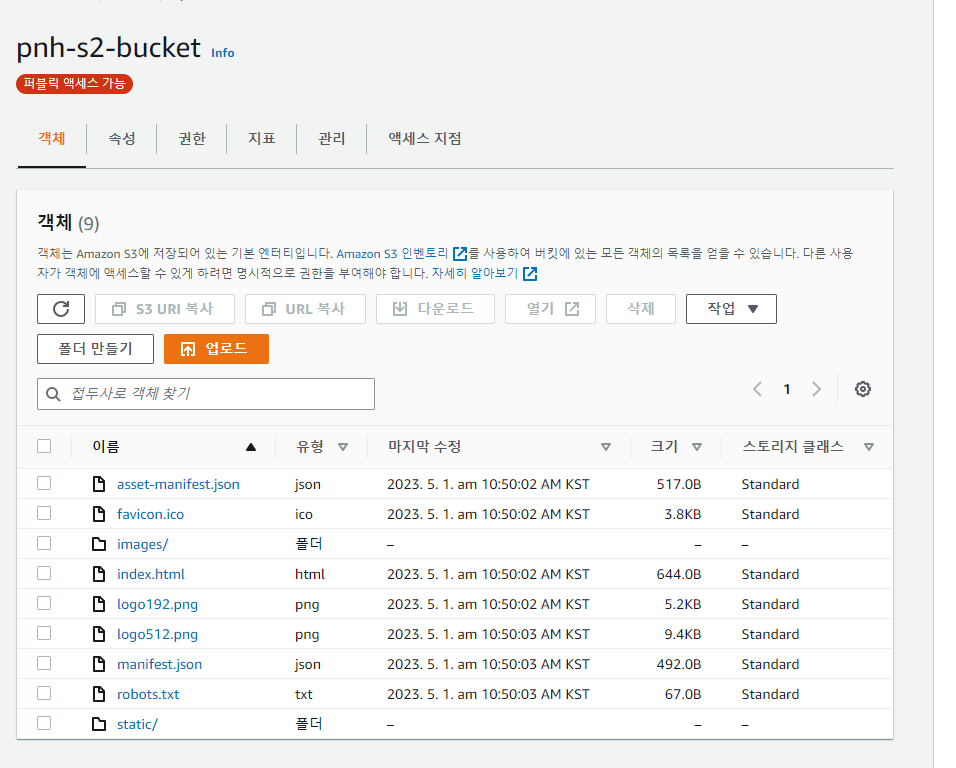Switch to the 액세스 지점 tab
Viewport: 956px width, 768px height.
pos(425,139)
